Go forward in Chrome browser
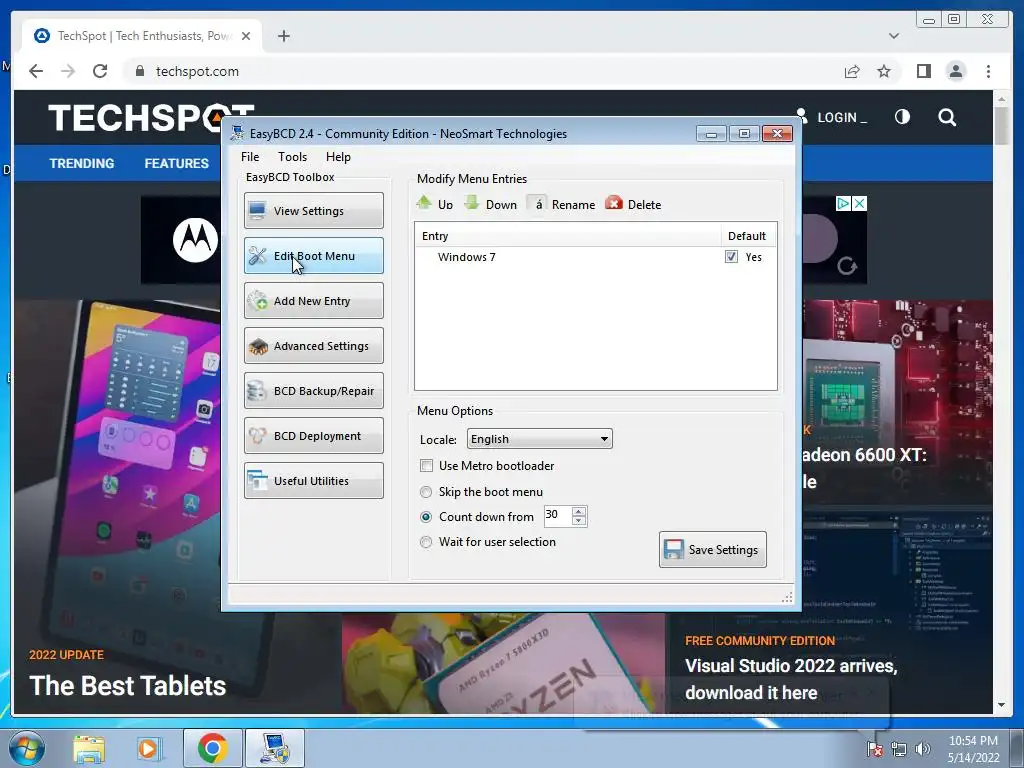Image resolution: width=1024 pixels, height=768 pixels. 68,71
